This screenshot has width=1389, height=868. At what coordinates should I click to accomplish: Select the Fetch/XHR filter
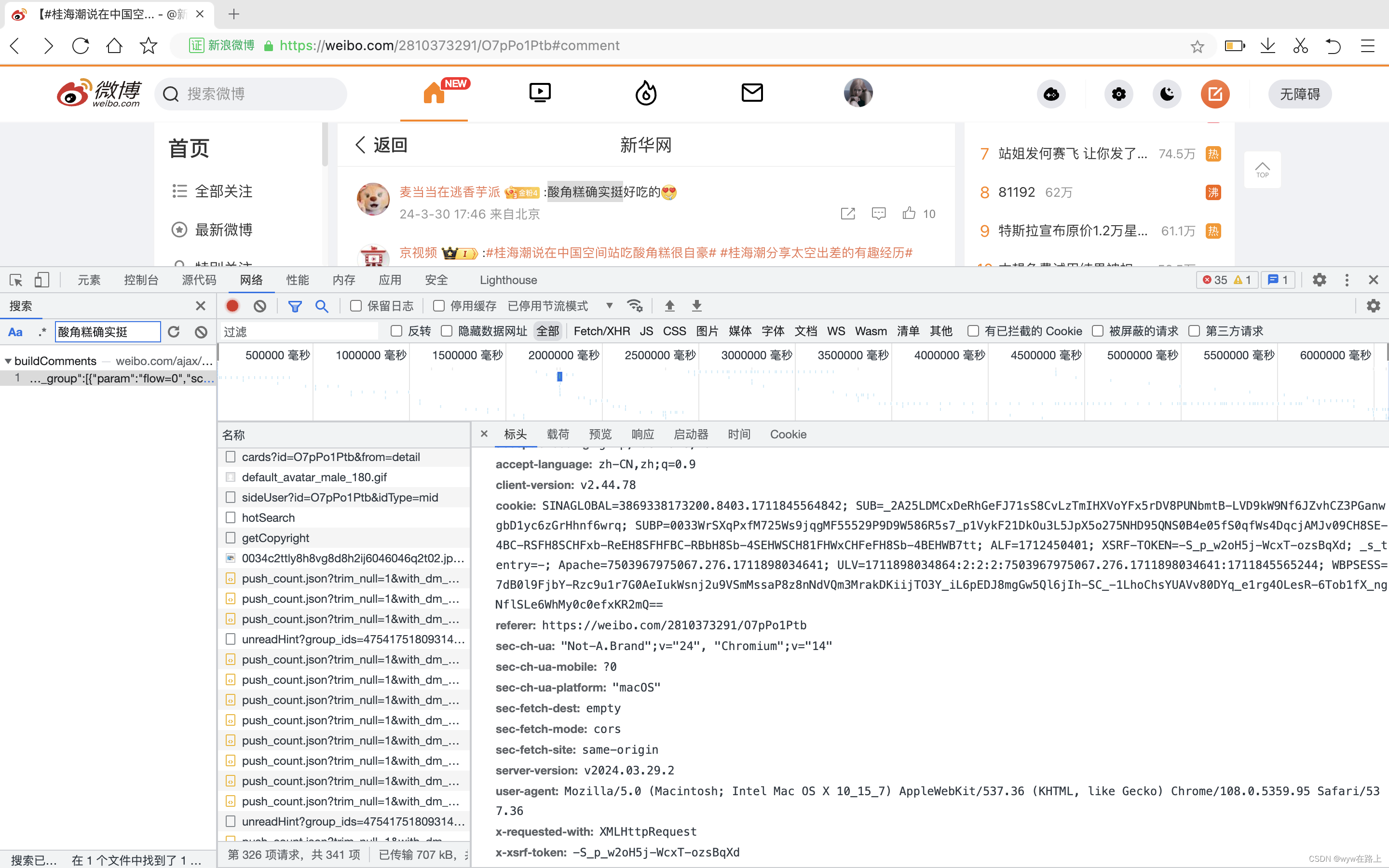601,331
